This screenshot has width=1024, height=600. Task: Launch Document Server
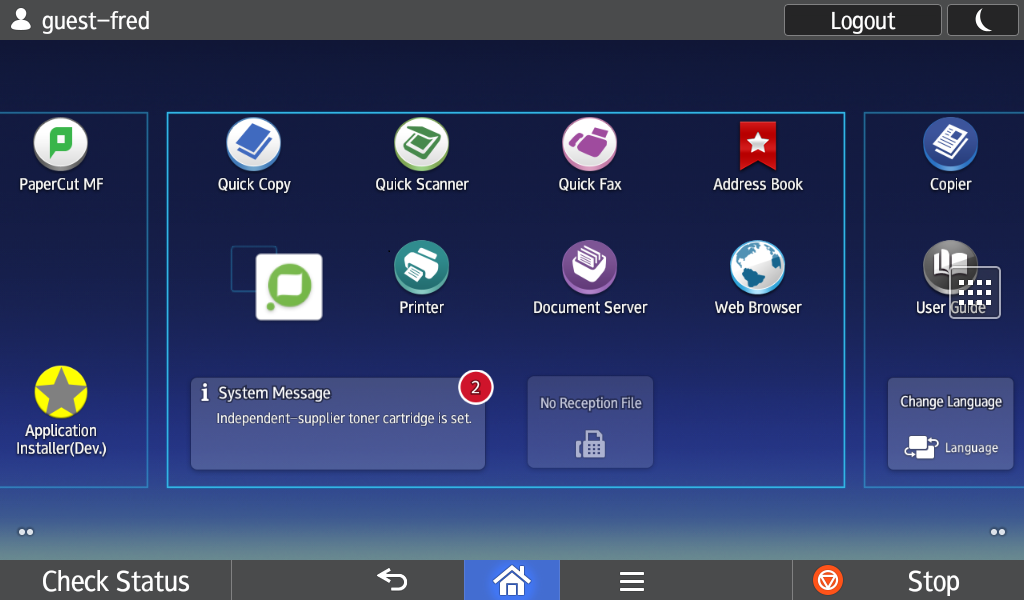point(589,270)
